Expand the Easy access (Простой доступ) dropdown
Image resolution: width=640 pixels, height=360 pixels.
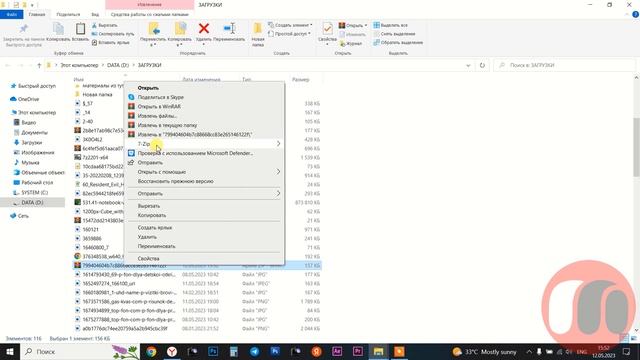click(290, 34)
